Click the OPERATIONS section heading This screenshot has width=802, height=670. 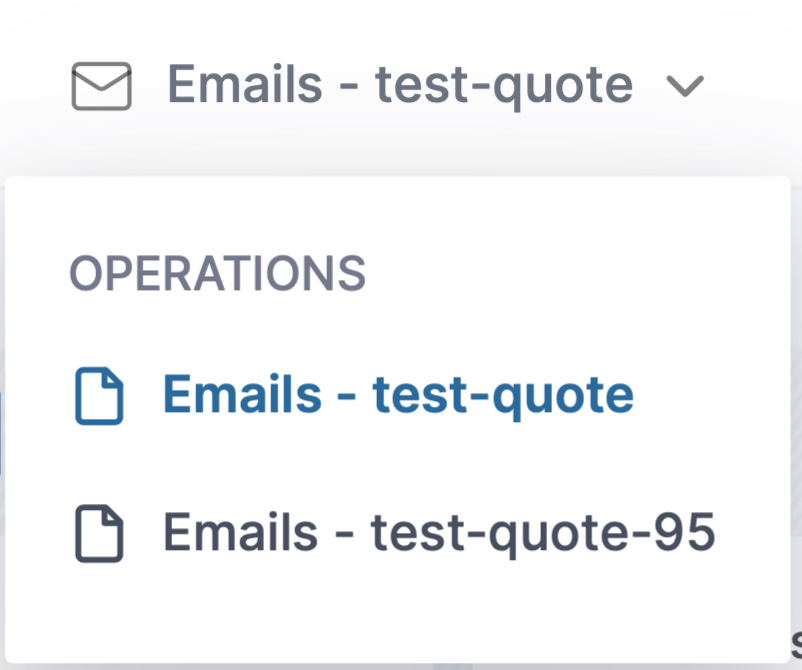217,273
